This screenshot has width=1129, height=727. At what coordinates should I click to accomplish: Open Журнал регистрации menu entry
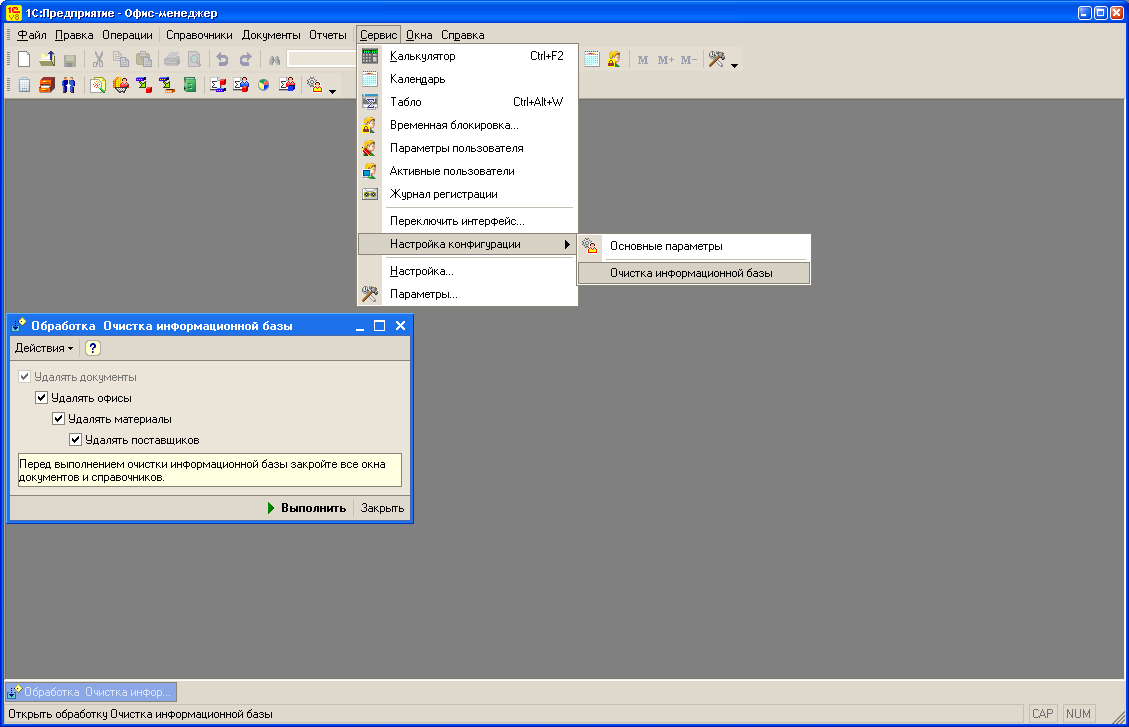tap(467, 194)
